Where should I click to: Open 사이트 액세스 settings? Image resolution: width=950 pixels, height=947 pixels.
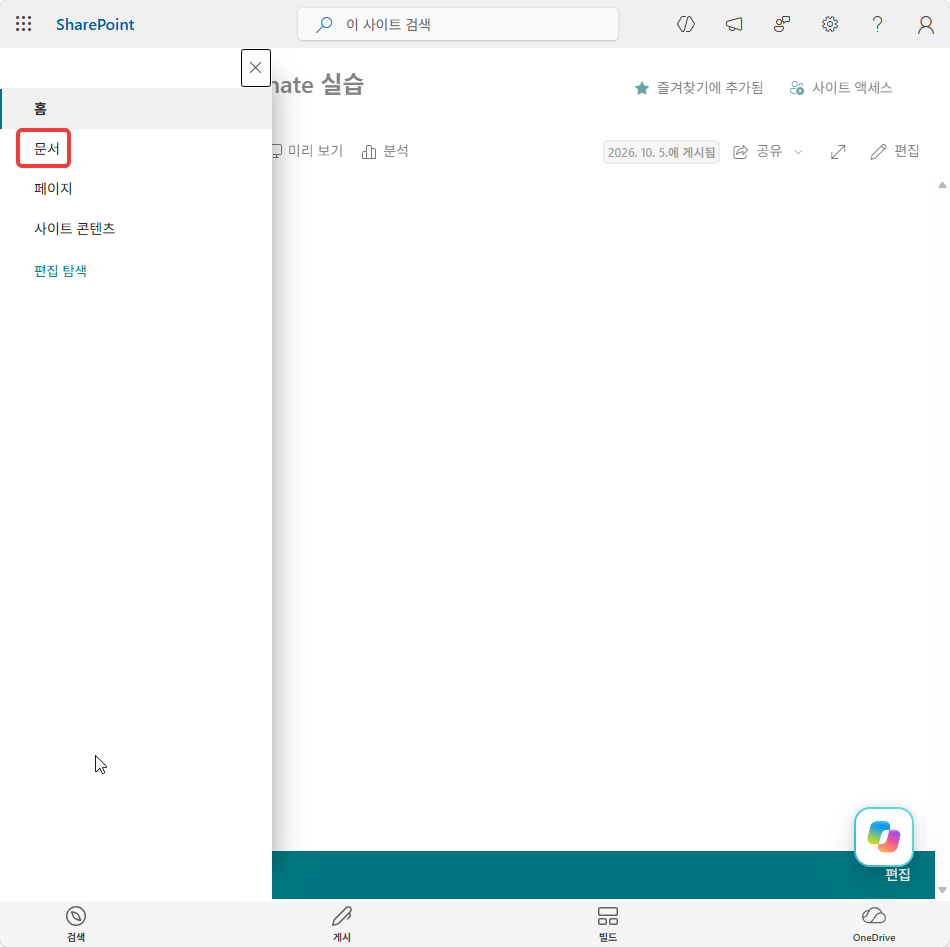point(841,88)
